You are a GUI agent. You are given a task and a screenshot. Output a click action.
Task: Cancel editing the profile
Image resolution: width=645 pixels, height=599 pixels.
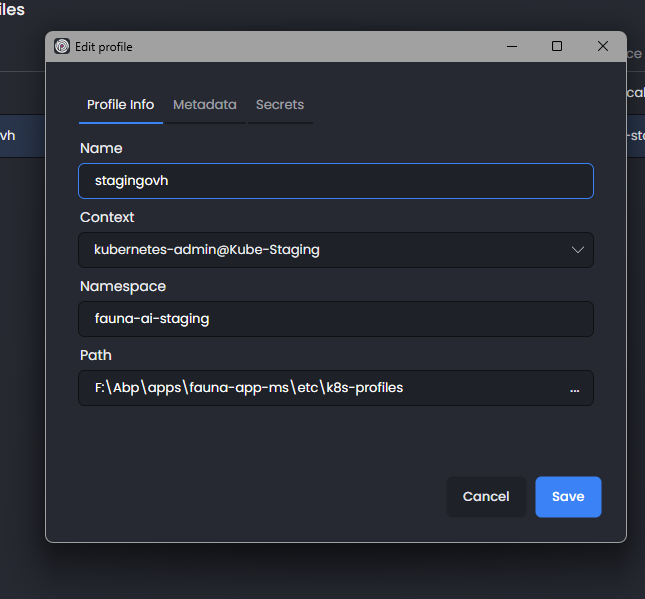486,497
